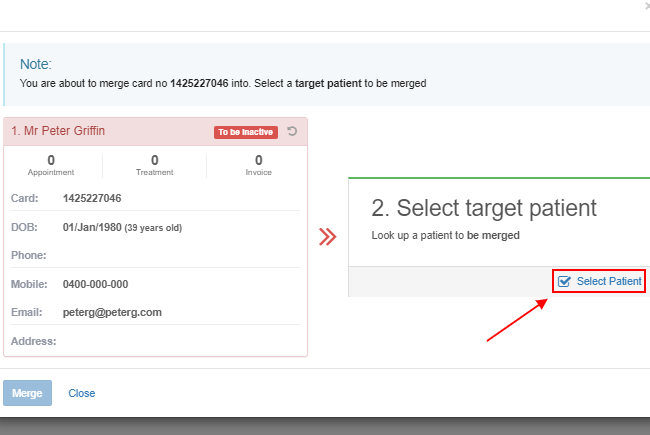Click the Phone: label
Viewport: 650px width, 435px height.
click(x=29, y=255)
